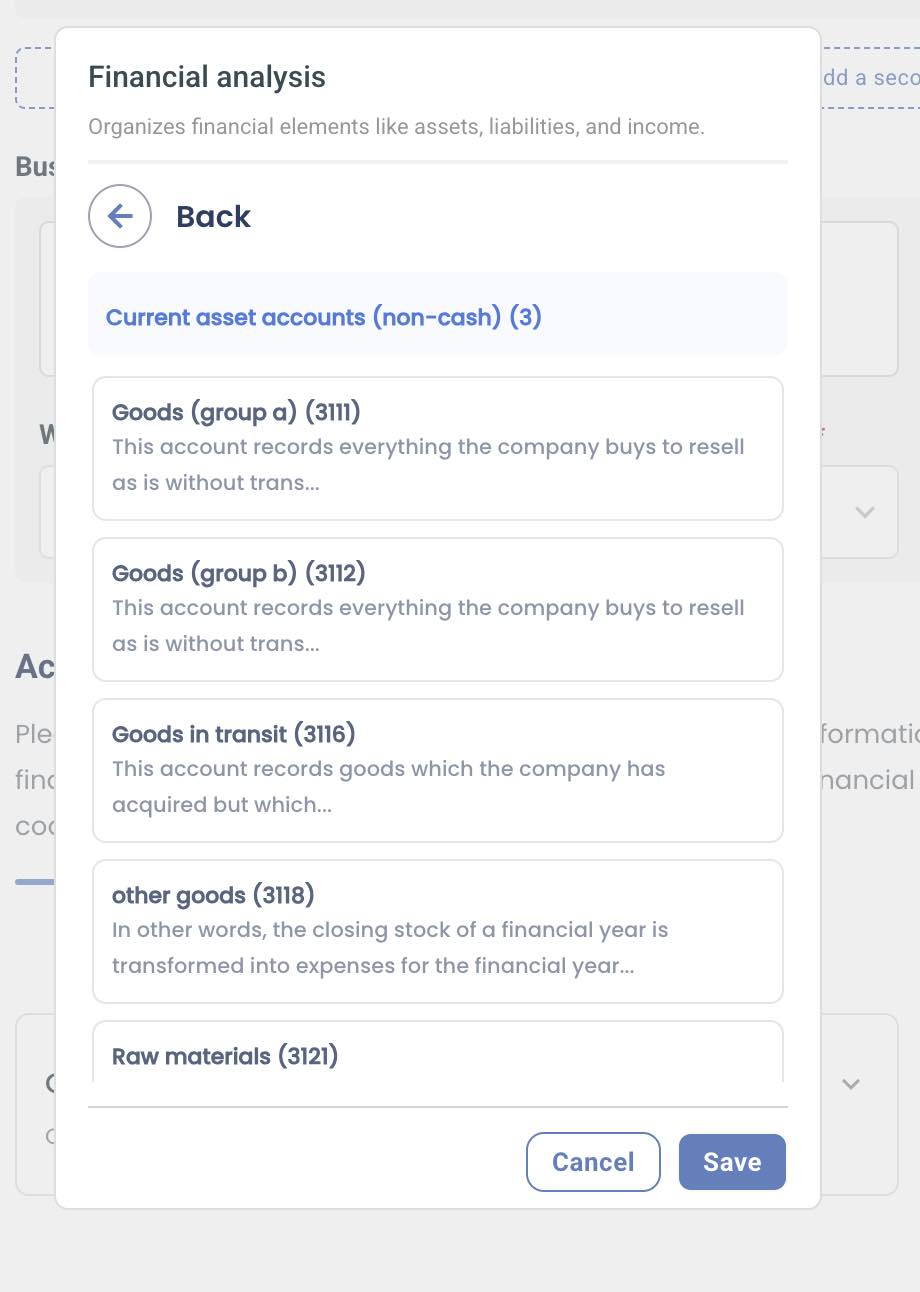Open the dropdown chevron beside the modal's middle right edge
920x1292 pixels.
[864, 512]
